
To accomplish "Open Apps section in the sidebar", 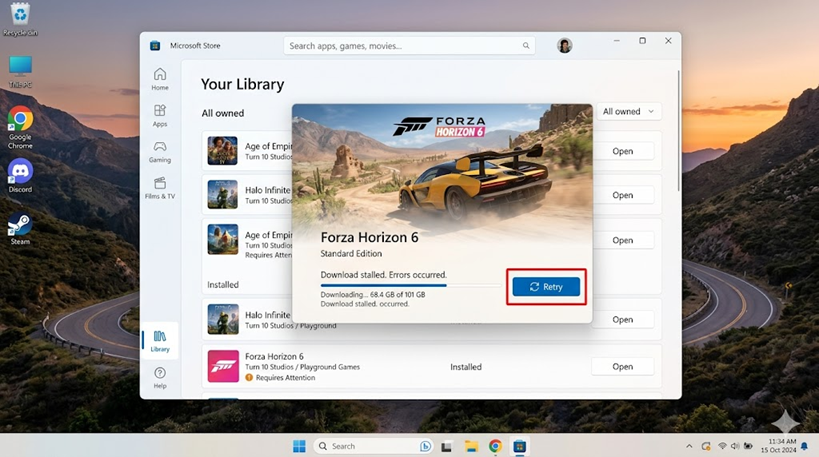I will (160, 115).
